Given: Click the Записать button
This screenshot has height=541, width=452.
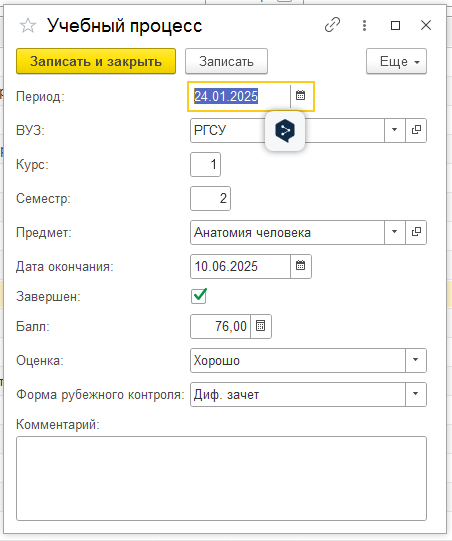Looking at the screenshot, I should point(226,61).
